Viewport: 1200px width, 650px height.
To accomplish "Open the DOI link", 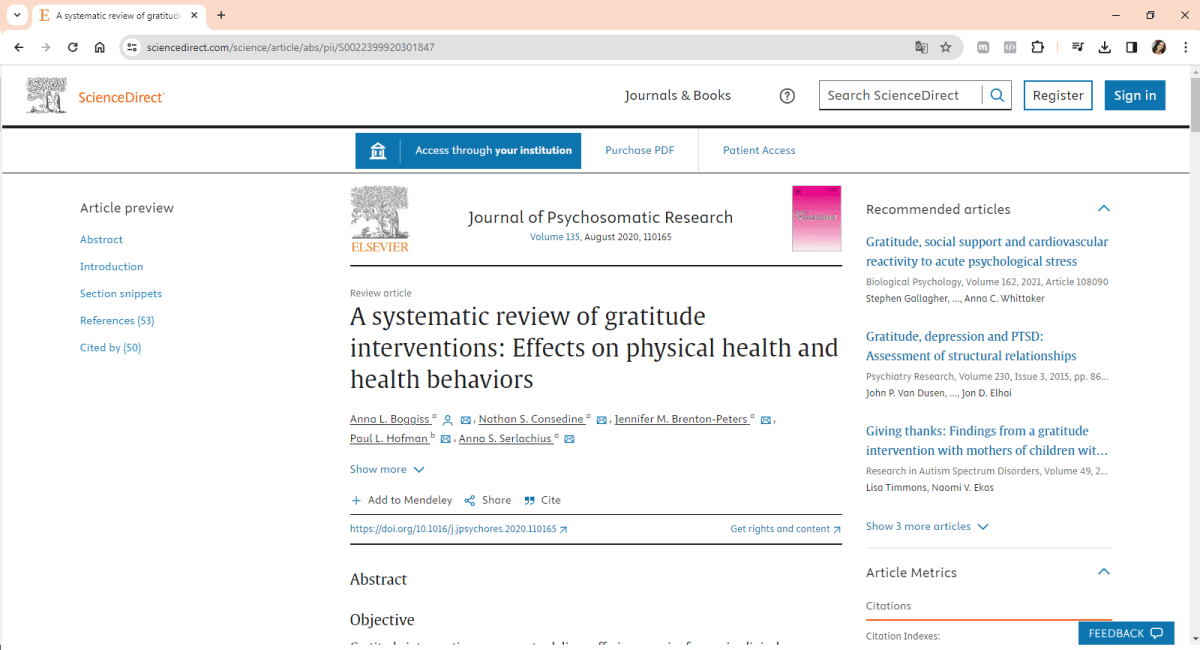I will [458, 529].
